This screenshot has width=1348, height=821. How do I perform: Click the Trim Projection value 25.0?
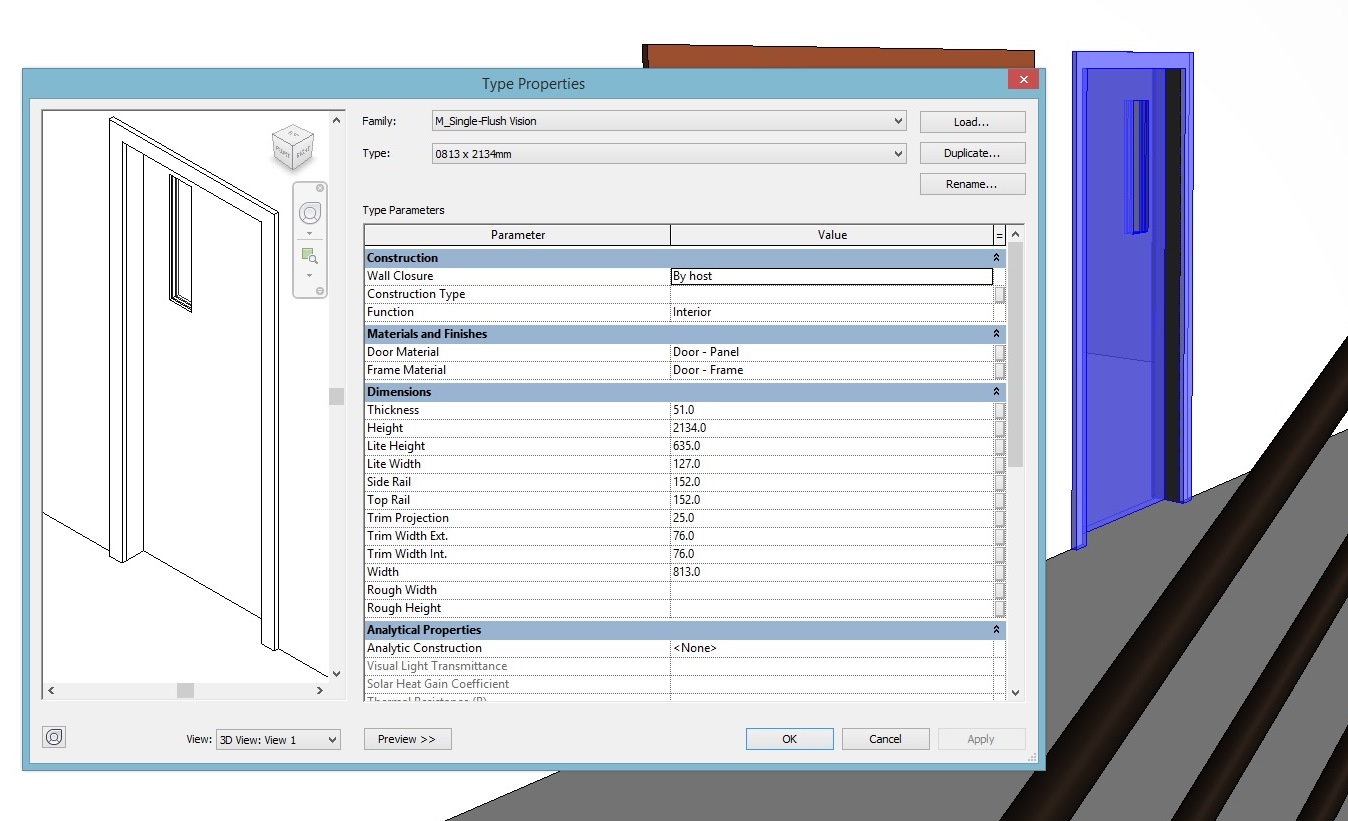click(x=831, y=518)
